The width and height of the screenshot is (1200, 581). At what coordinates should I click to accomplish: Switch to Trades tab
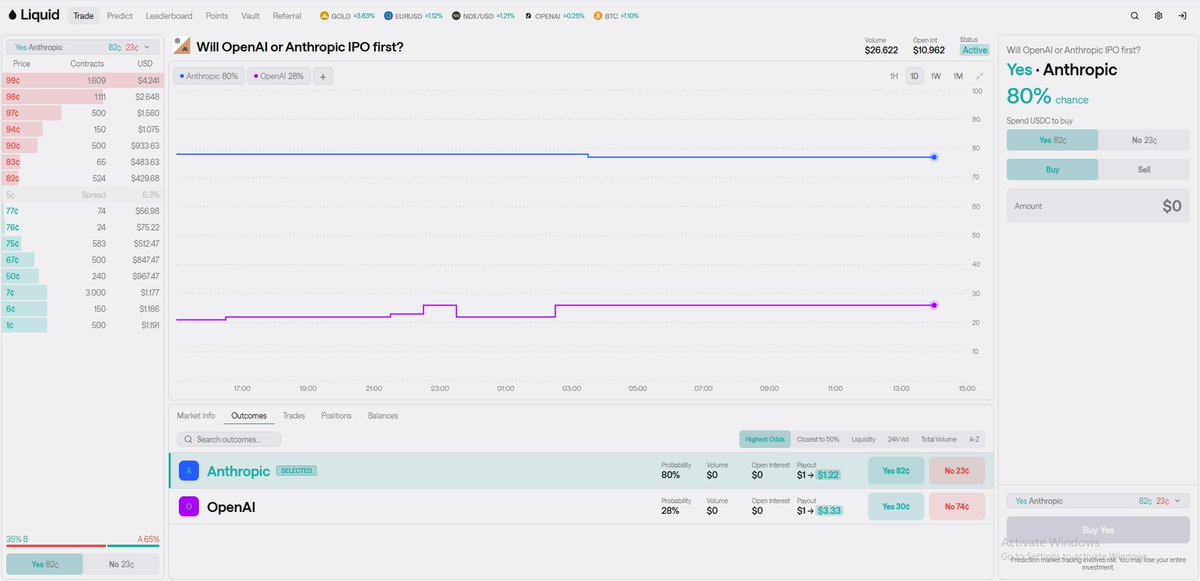pyautogui.click(x=294, y=415)
